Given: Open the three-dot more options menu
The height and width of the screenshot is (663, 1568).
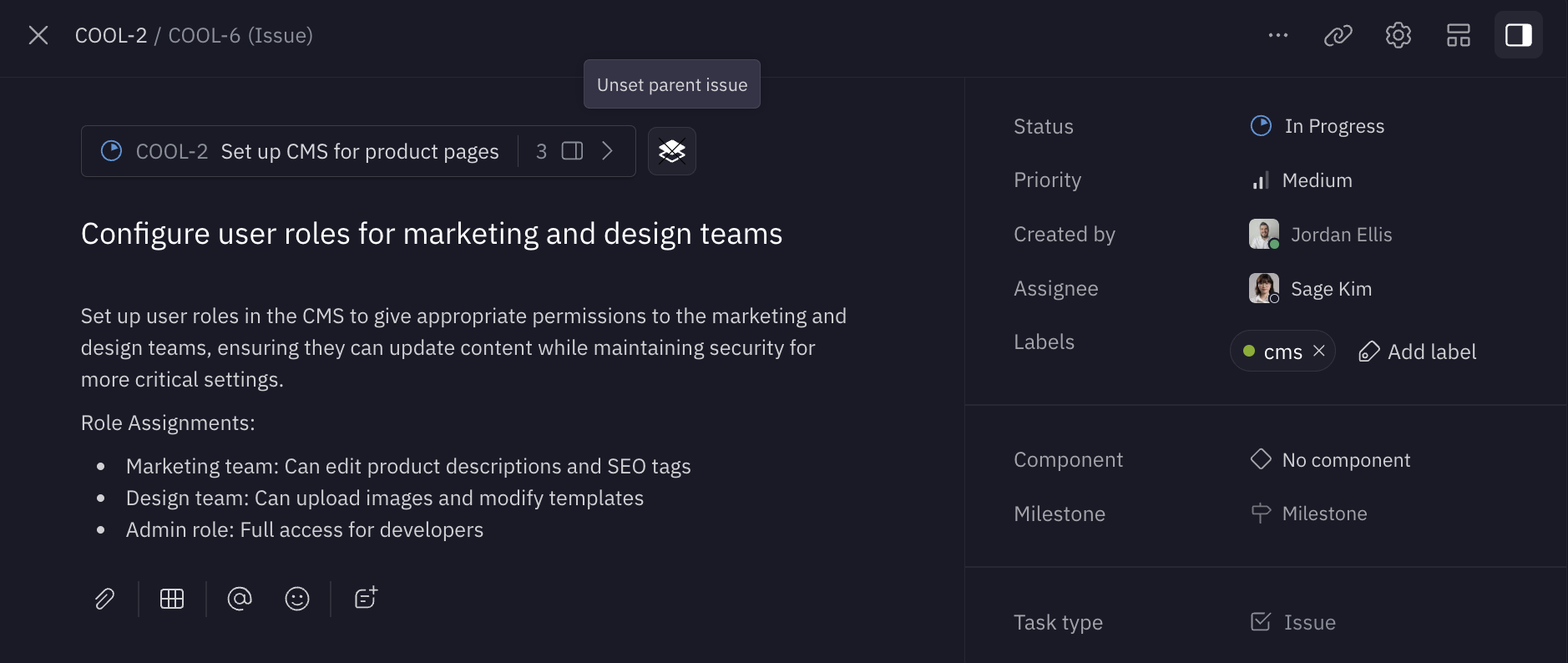Looking at the screenshot, I should point(1277,35).
